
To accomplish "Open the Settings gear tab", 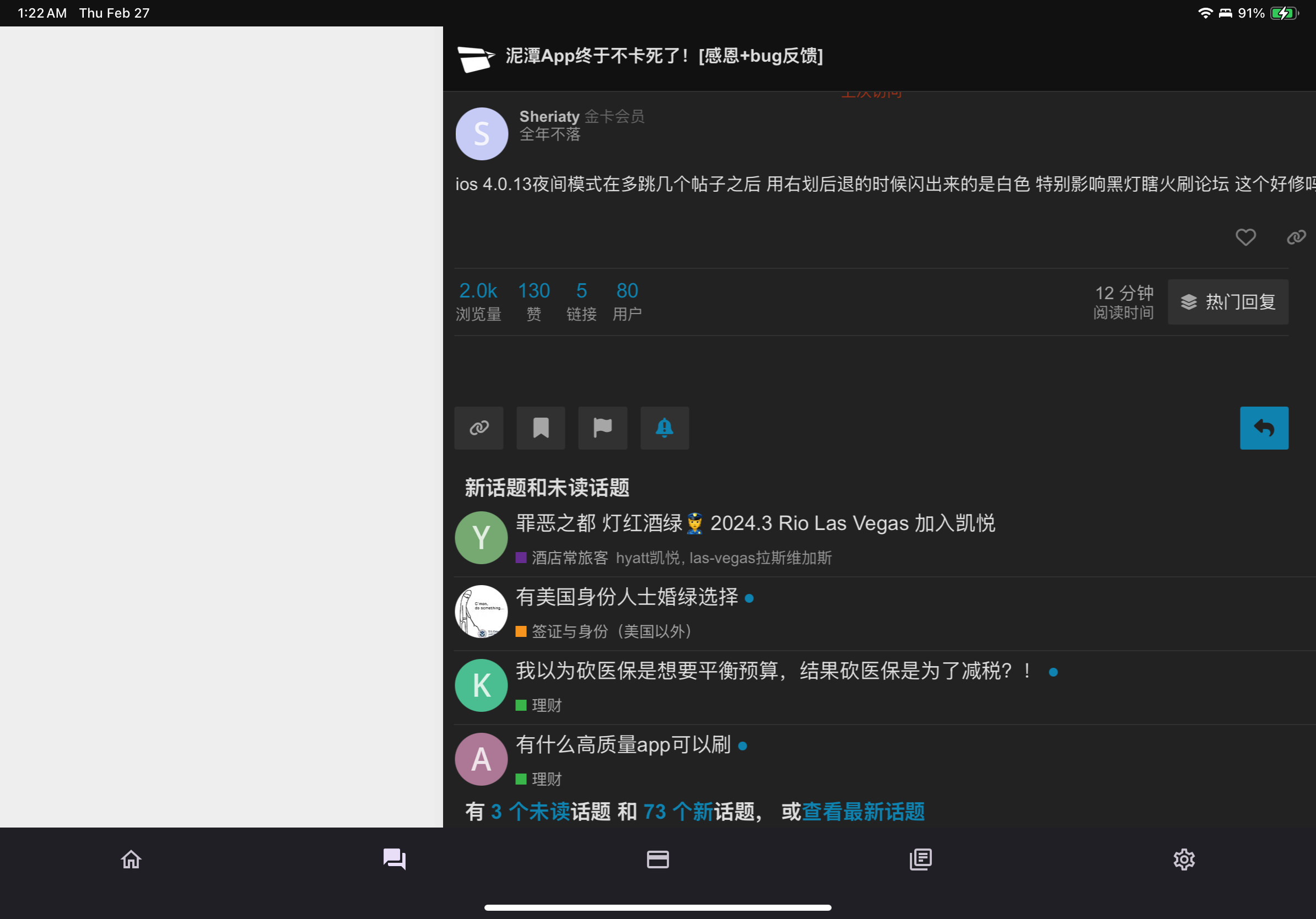I will tap(1184, 859).
